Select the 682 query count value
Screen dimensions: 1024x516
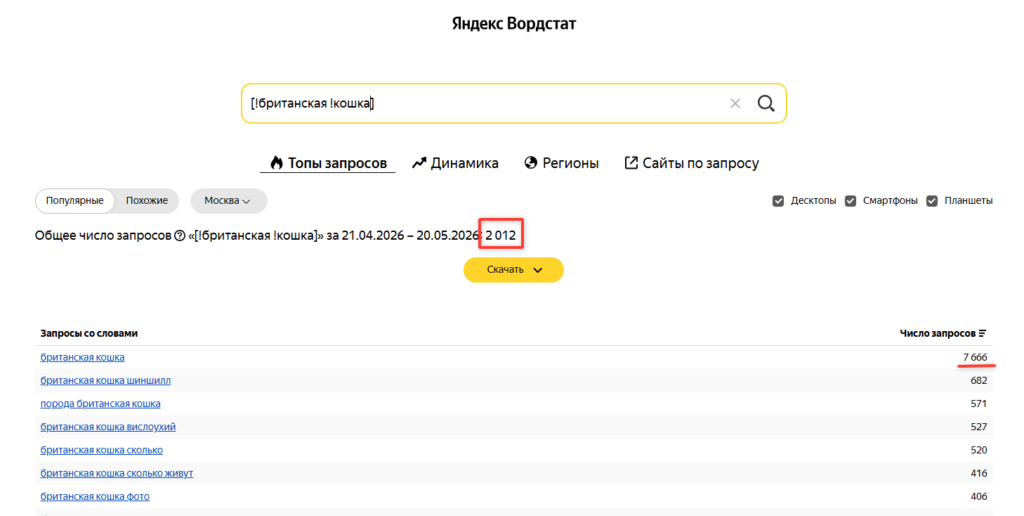979,380
